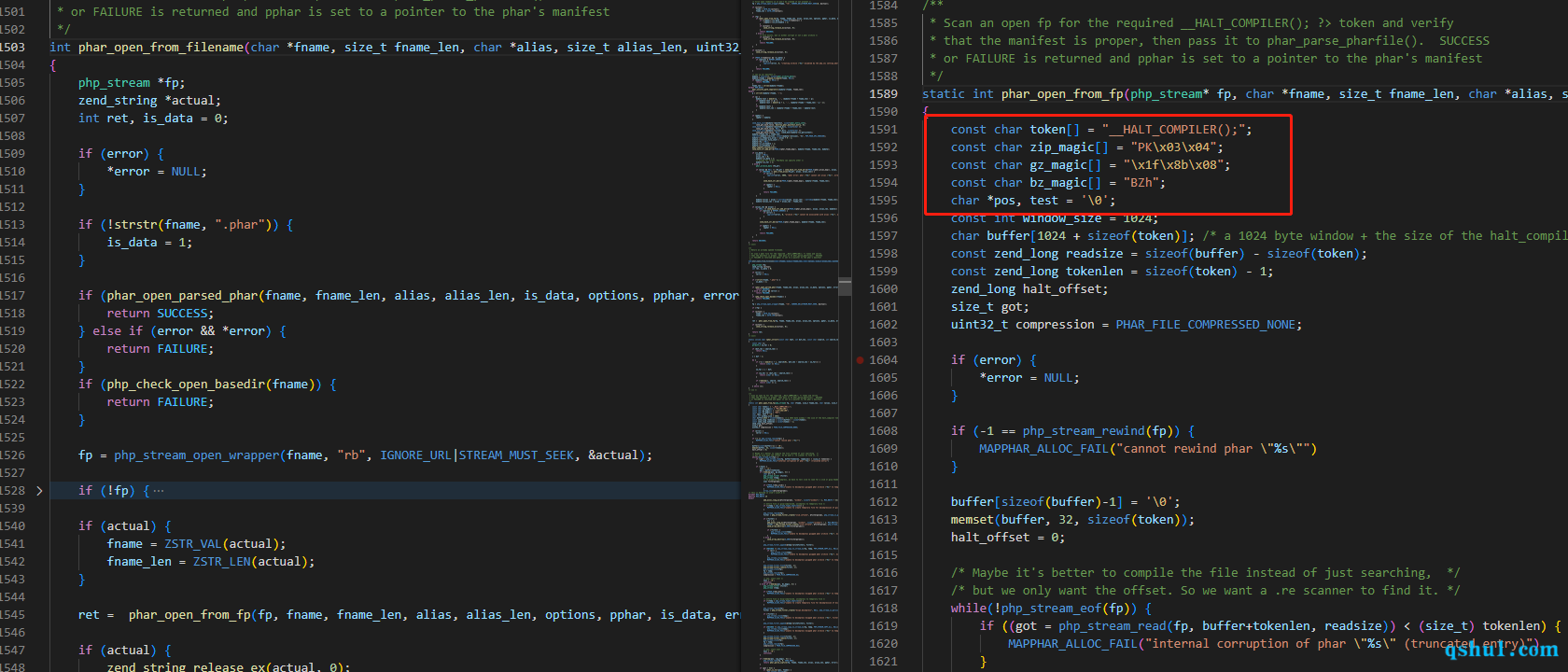Click the zend_string *actual declaration
Image resolution: width=1568 pixels, height=672 pixels.
click(149, 100)
